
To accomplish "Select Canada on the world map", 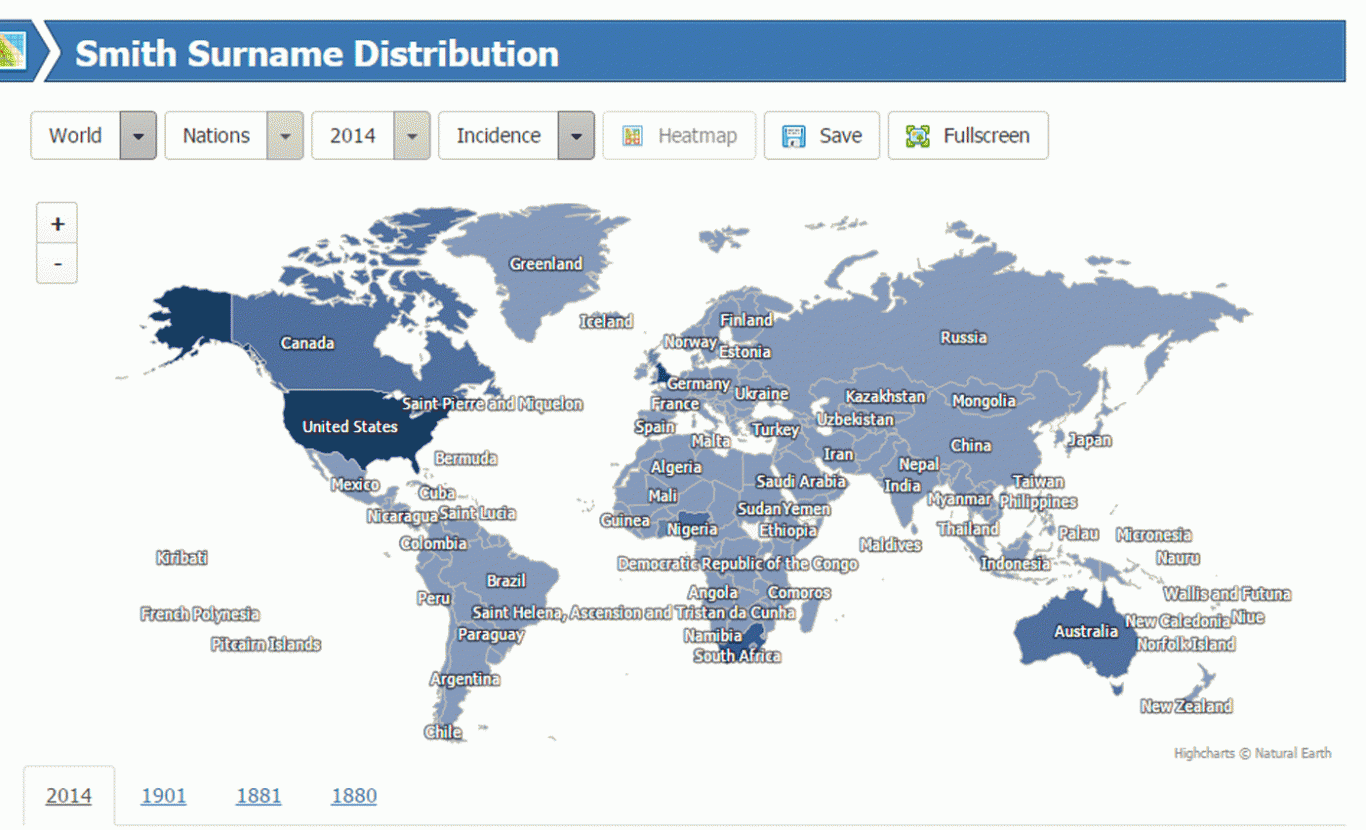I will (x=307, y=343).
